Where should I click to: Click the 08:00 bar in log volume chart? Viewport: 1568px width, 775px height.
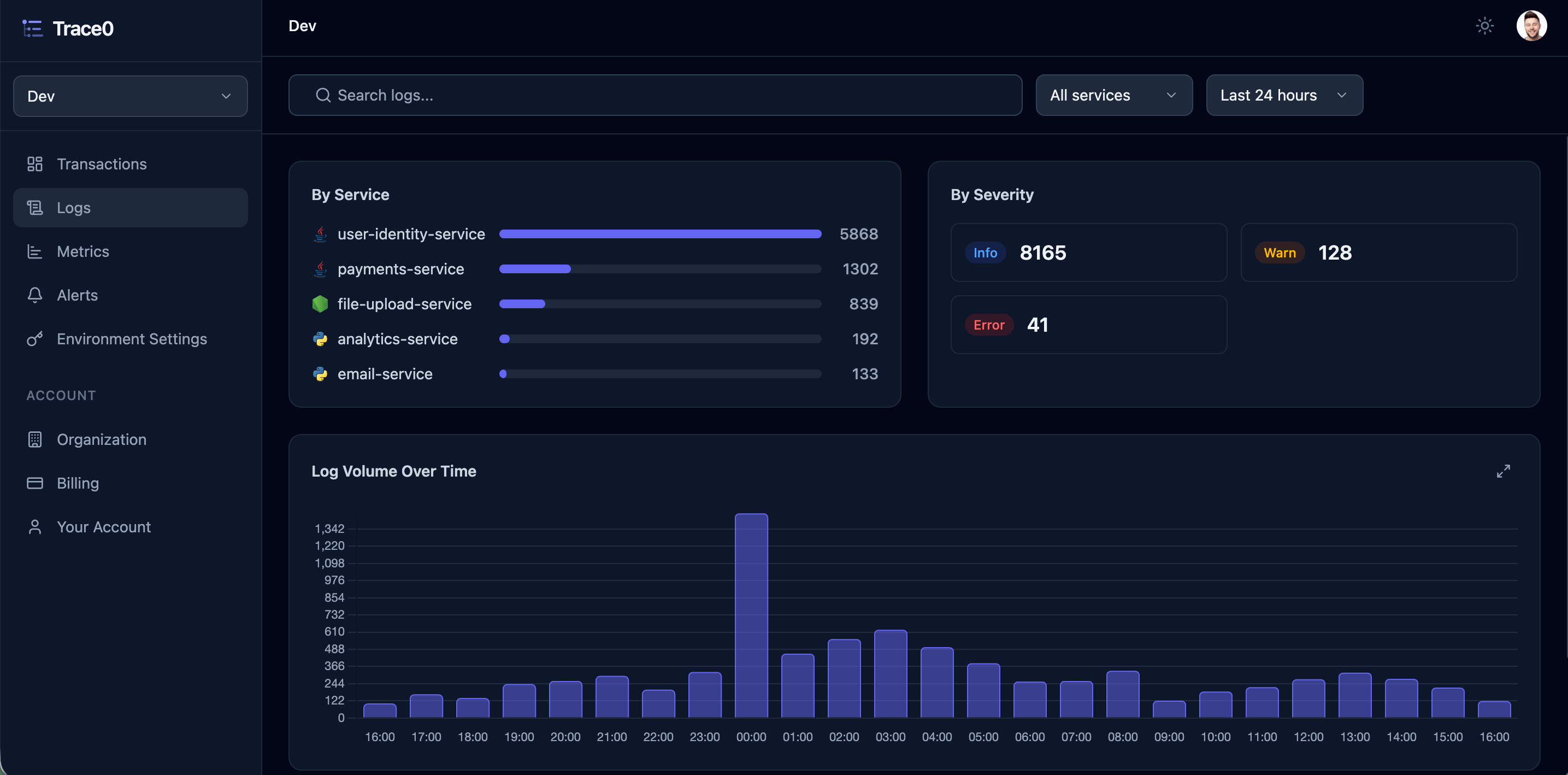(1122, 694)
